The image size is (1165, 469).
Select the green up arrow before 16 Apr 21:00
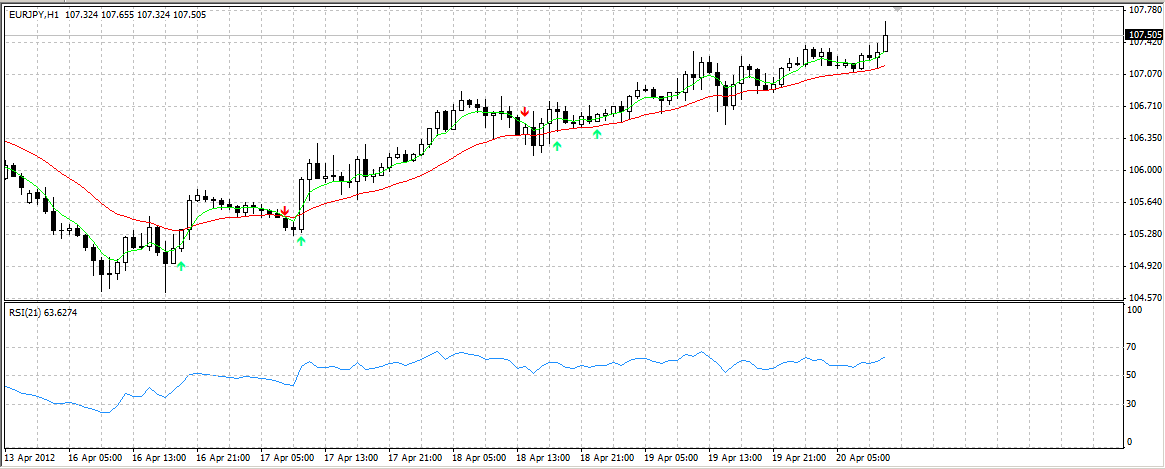(181, 265)
